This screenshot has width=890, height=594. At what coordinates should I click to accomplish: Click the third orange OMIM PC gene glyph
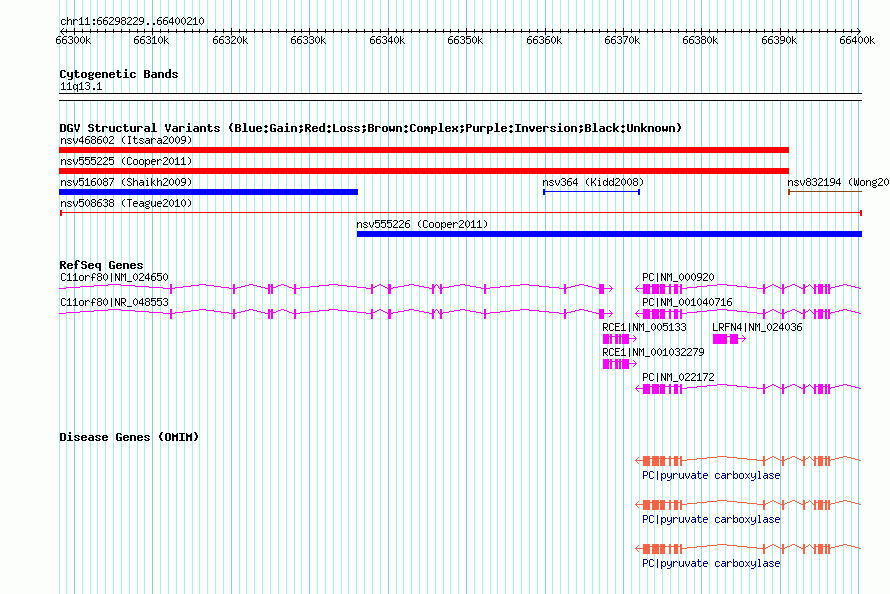[x=748, y=549]
